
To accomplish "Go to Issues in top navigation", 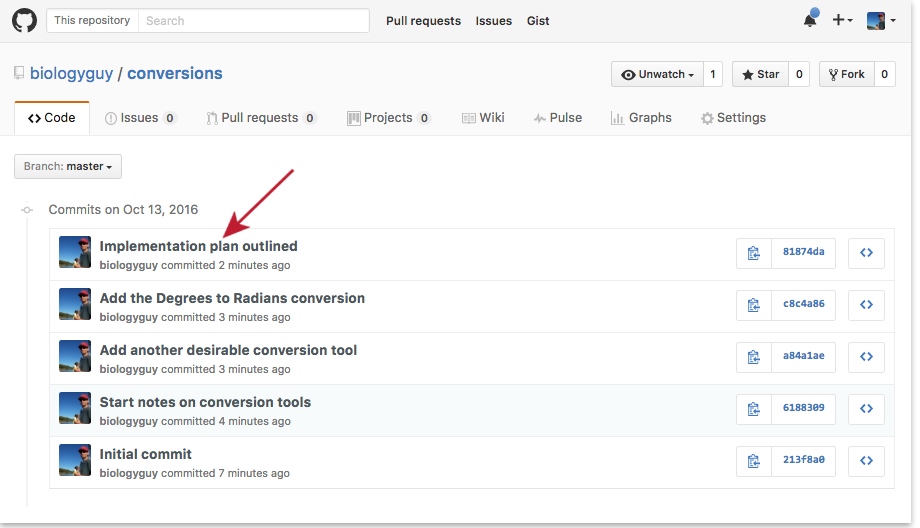I will (493, 21).
